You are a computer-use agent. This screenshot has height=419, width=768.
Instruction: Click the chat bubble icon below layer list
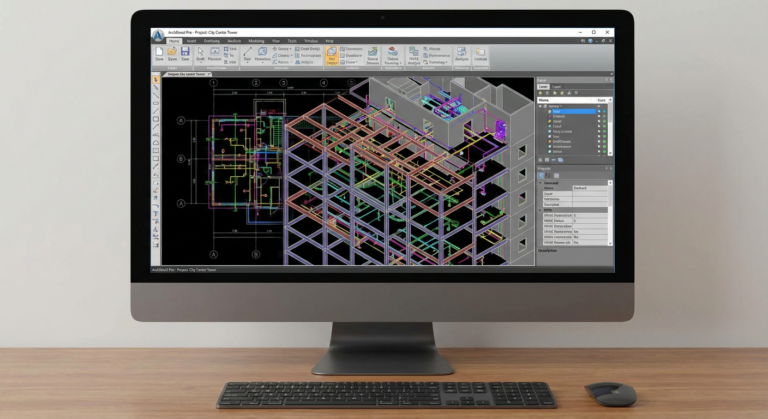point(560,160)
